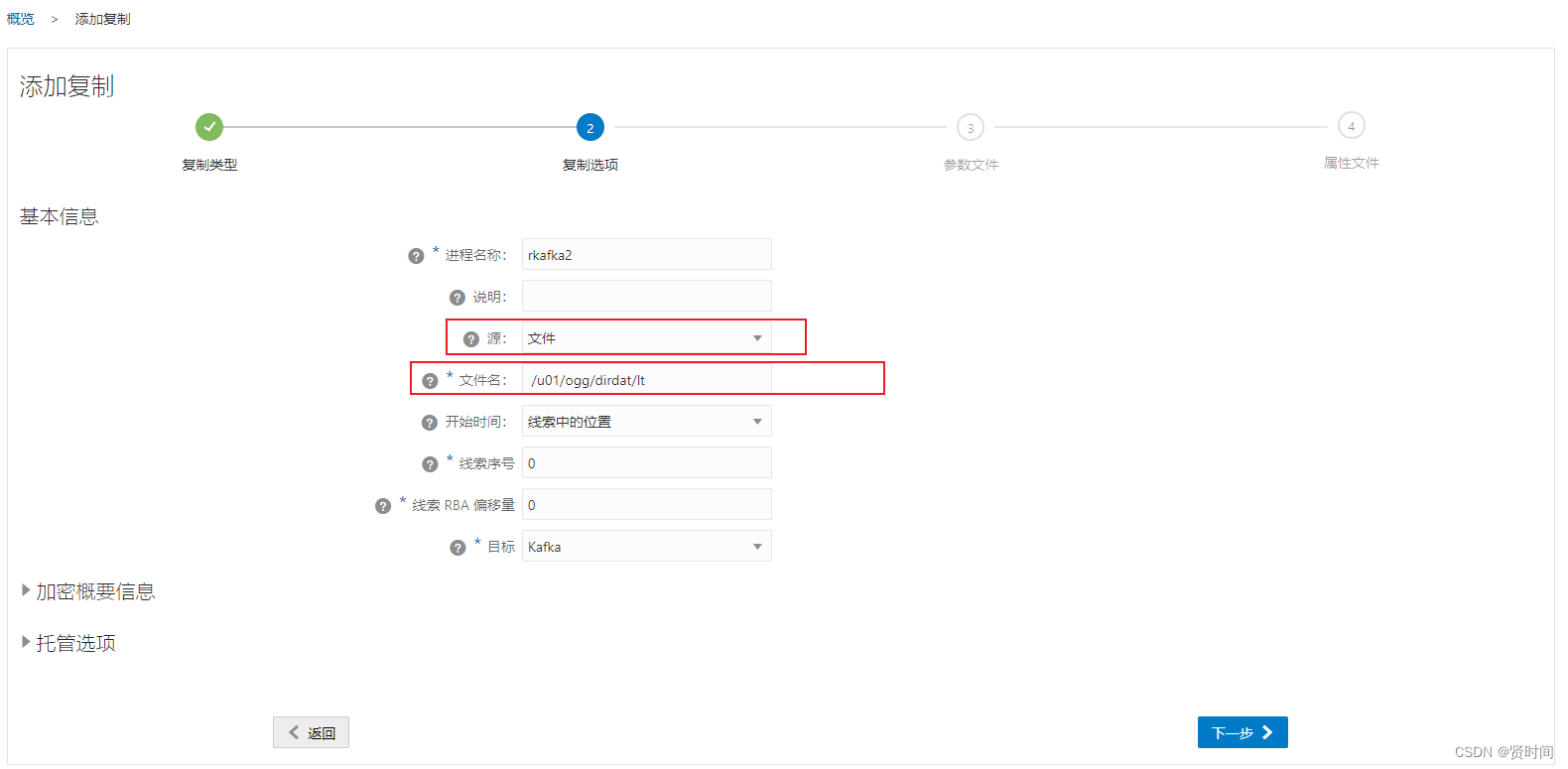Expand the 托管选项 section
This screenshot has height=769, width=1568.
(67, 643)
